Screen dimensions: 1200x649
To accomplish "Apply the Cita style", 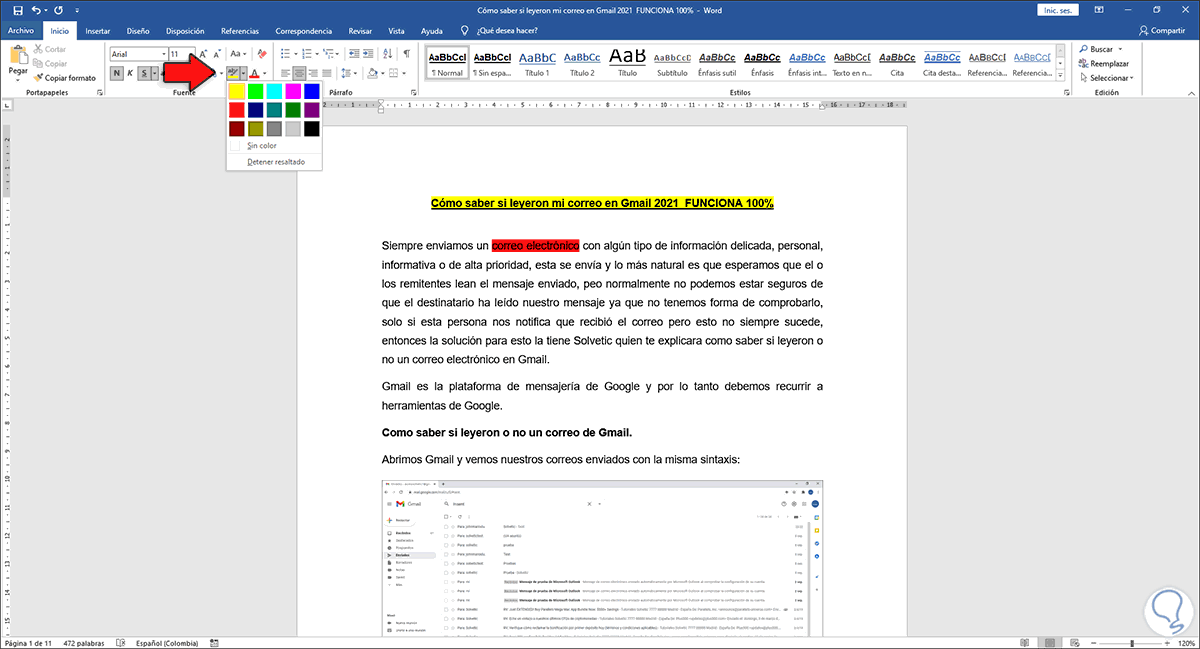I will (x=897, y=64).
